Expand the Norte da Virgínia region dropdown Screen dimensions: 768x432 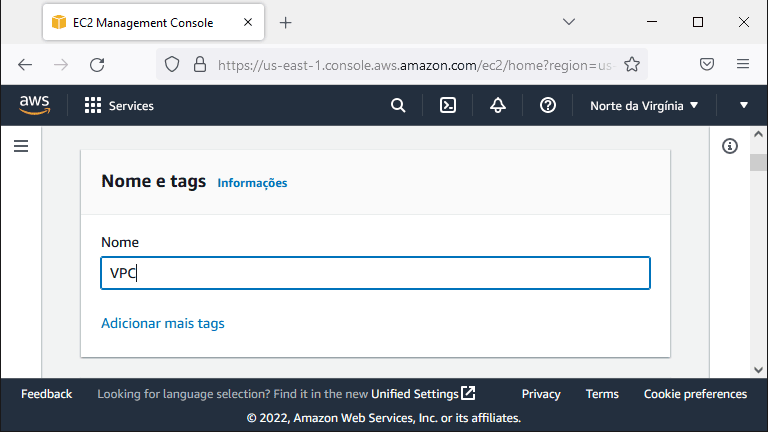pyautogui.click(x=644, y=106)
